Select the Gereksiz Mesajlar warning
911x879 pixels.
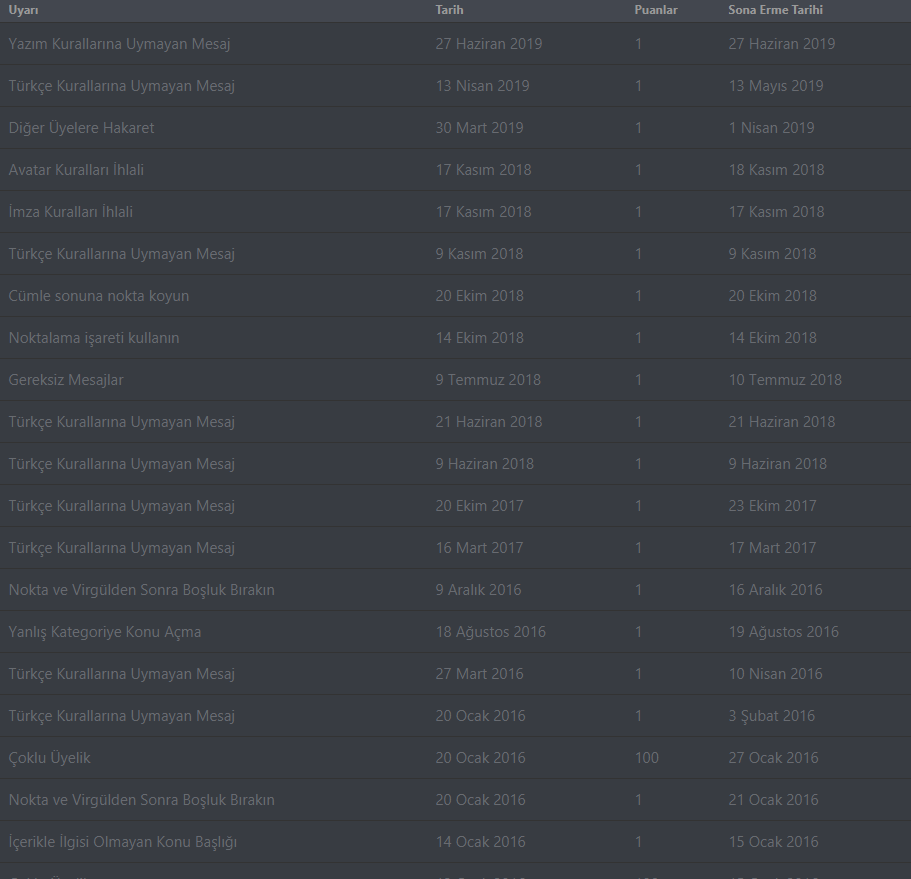coord(66,380)
